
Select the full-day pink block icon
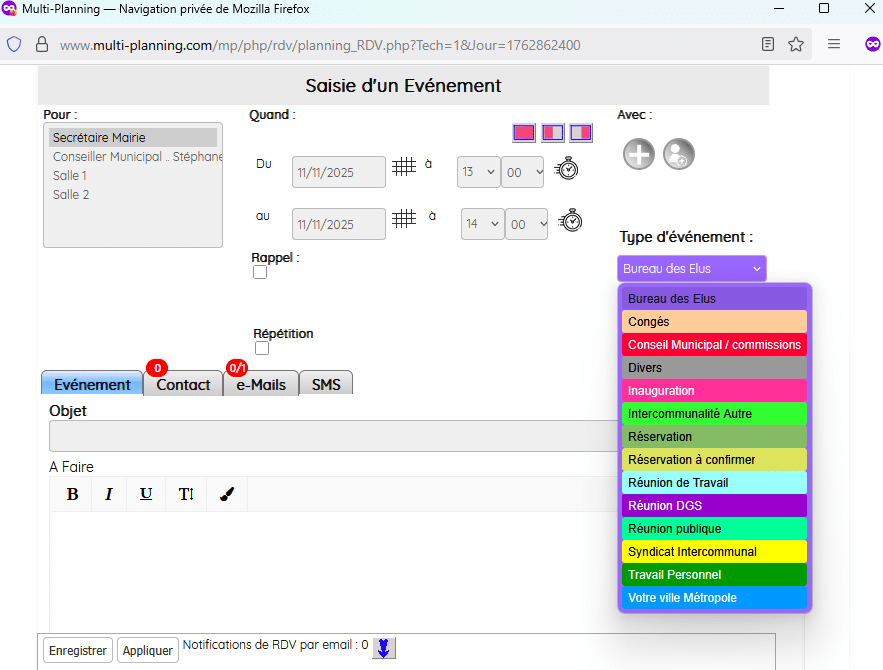coord(524,133)
